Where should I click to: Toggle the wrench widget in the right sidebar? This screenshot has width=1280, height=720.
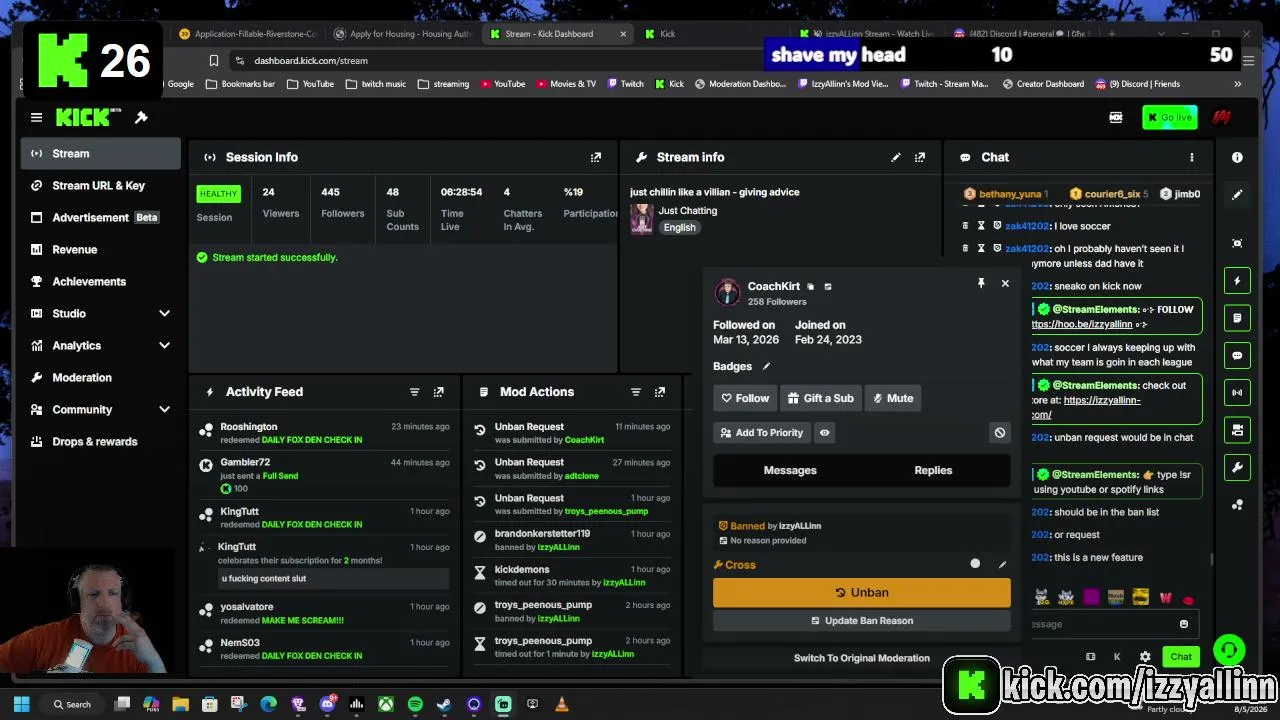click(1237, 467)
